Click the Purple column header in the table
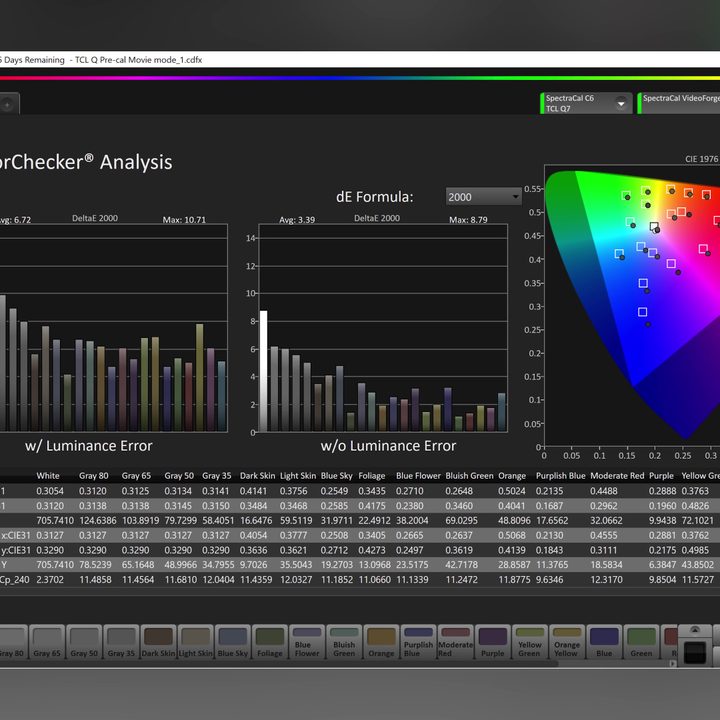 661,476
